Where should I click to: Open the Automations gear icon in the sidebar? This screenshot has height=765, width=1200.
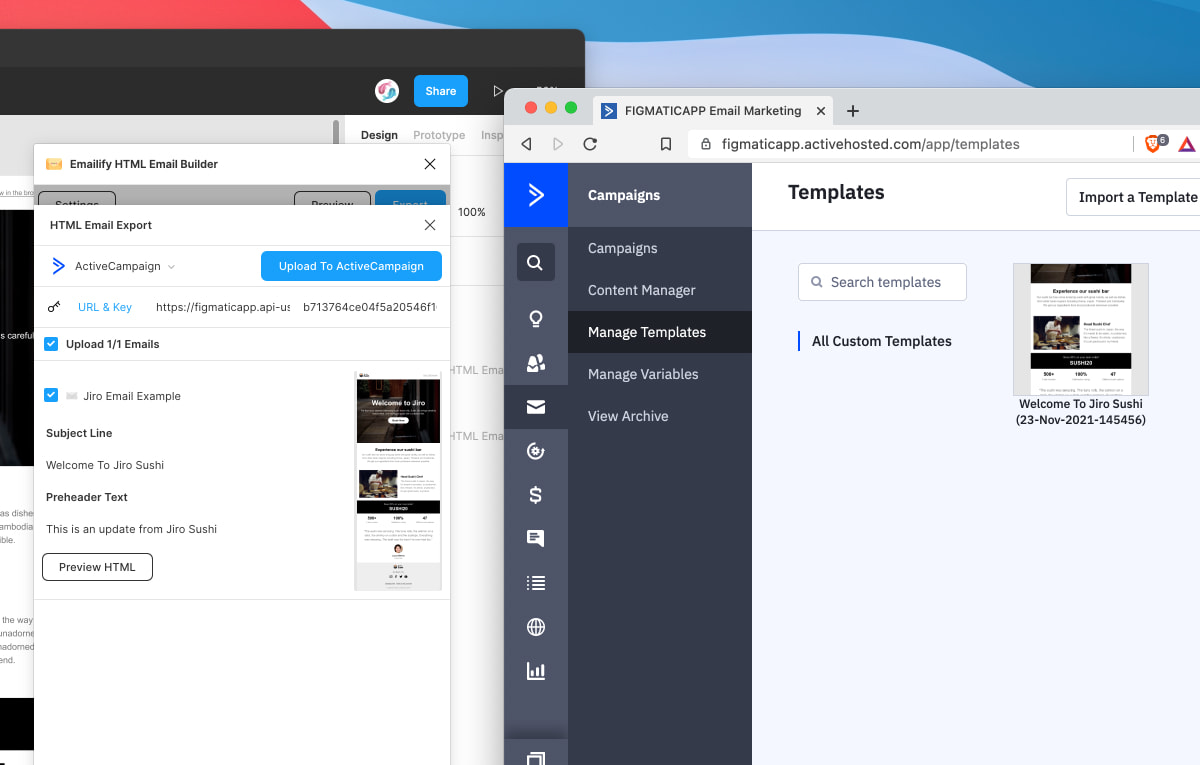pos(536,451)
